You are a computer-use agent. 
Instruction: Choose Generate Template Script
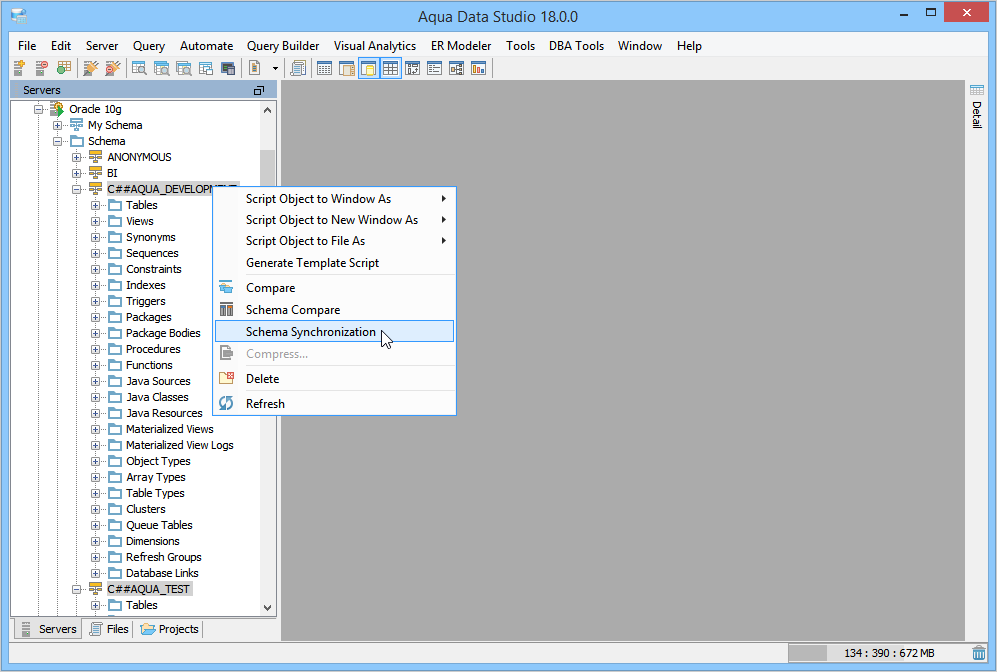(x=334, y=263)
